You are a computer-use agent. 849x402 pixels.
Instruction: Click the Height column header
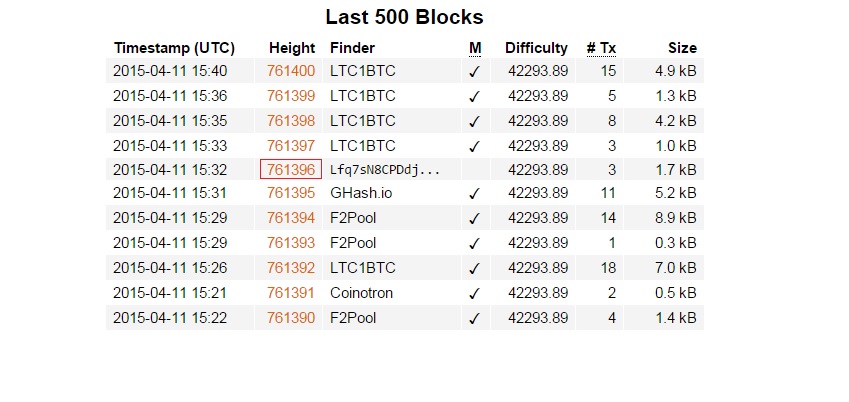pos(292,48)
